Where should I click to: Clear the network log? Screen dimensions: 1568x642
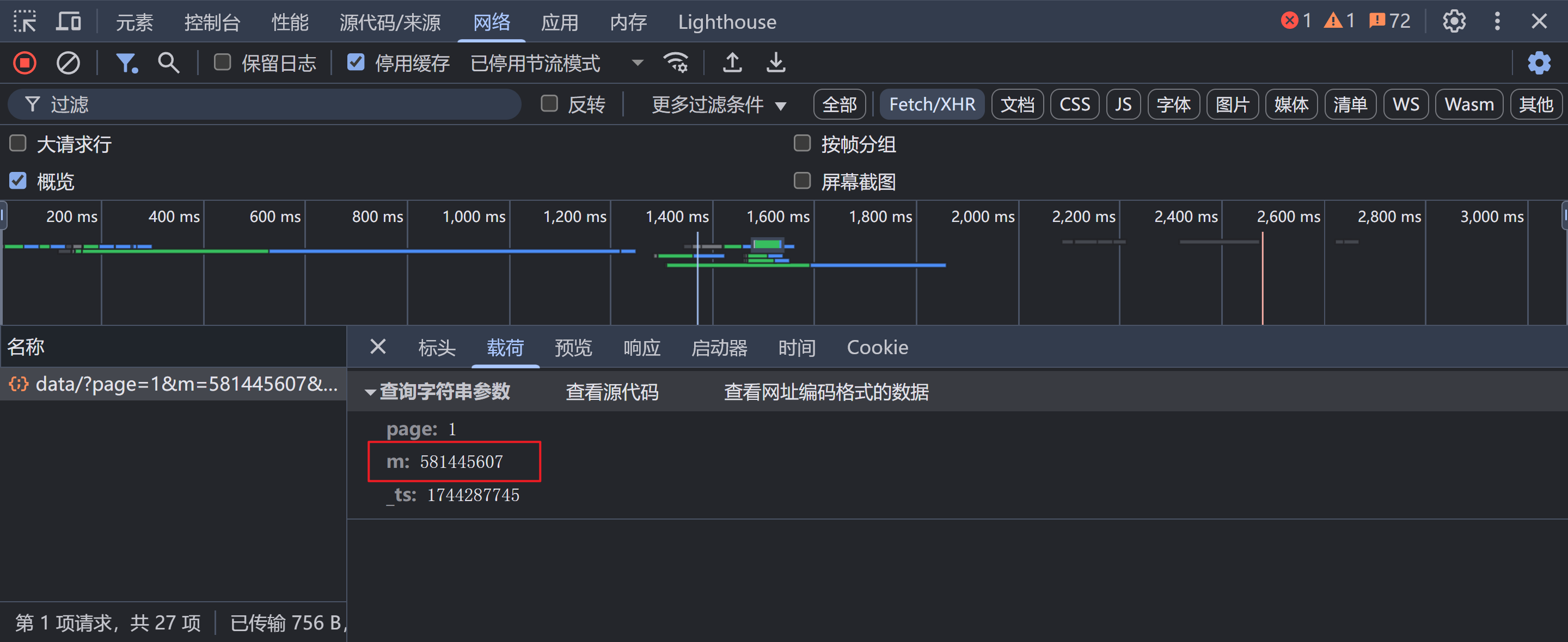[x=68, y=63]
